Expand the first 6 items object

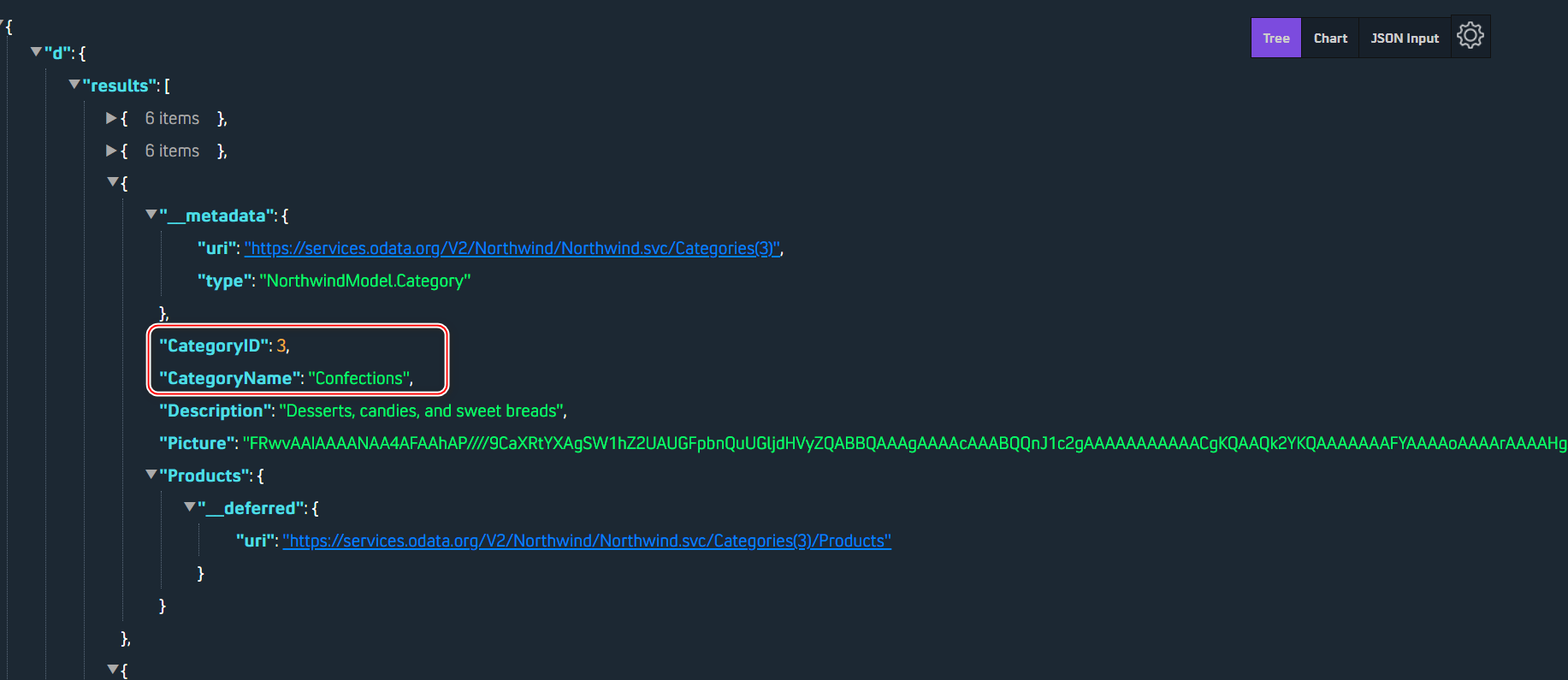pos(111,118)
